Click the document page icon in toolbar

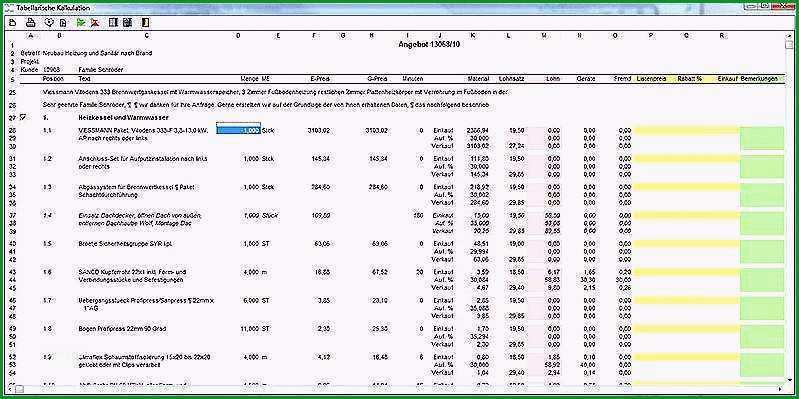[x=63, y=22]
